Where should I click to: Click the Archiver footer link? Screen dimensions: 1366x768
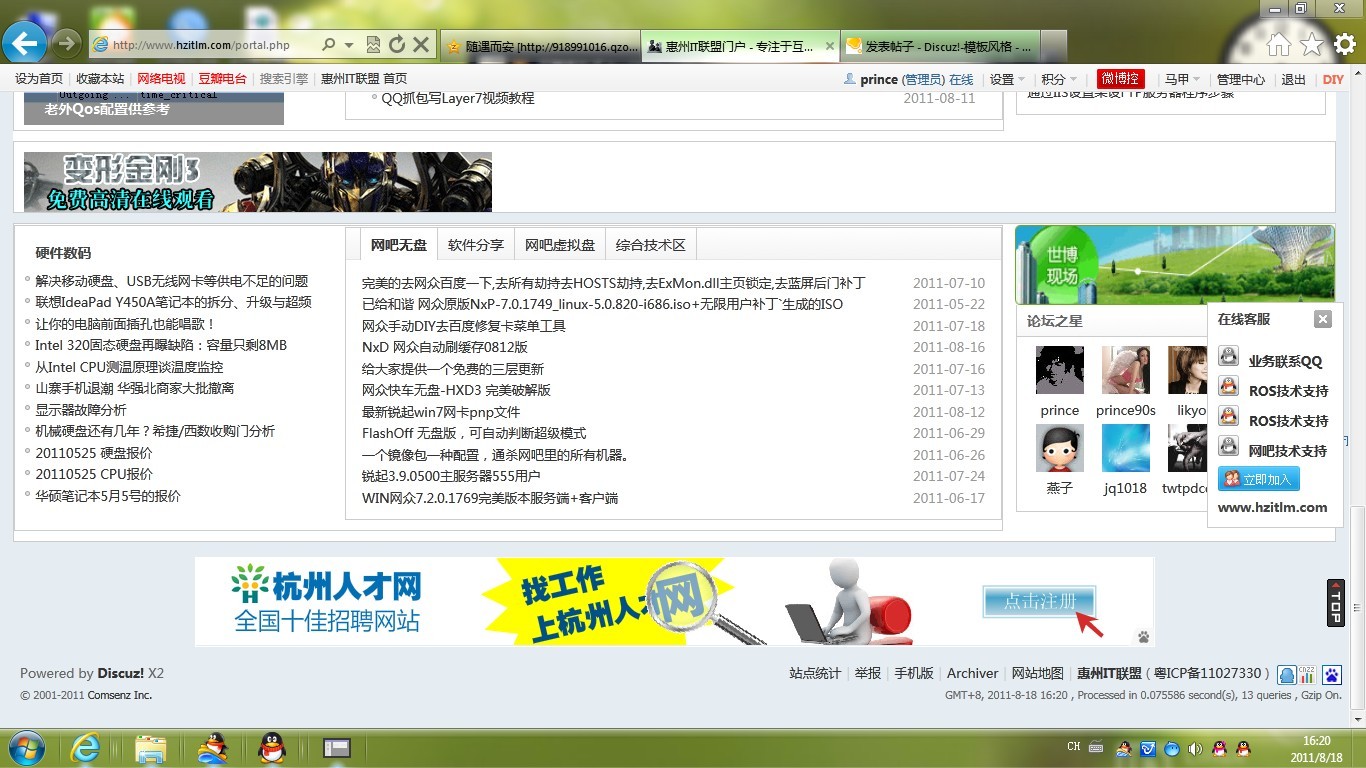(972, 673)
